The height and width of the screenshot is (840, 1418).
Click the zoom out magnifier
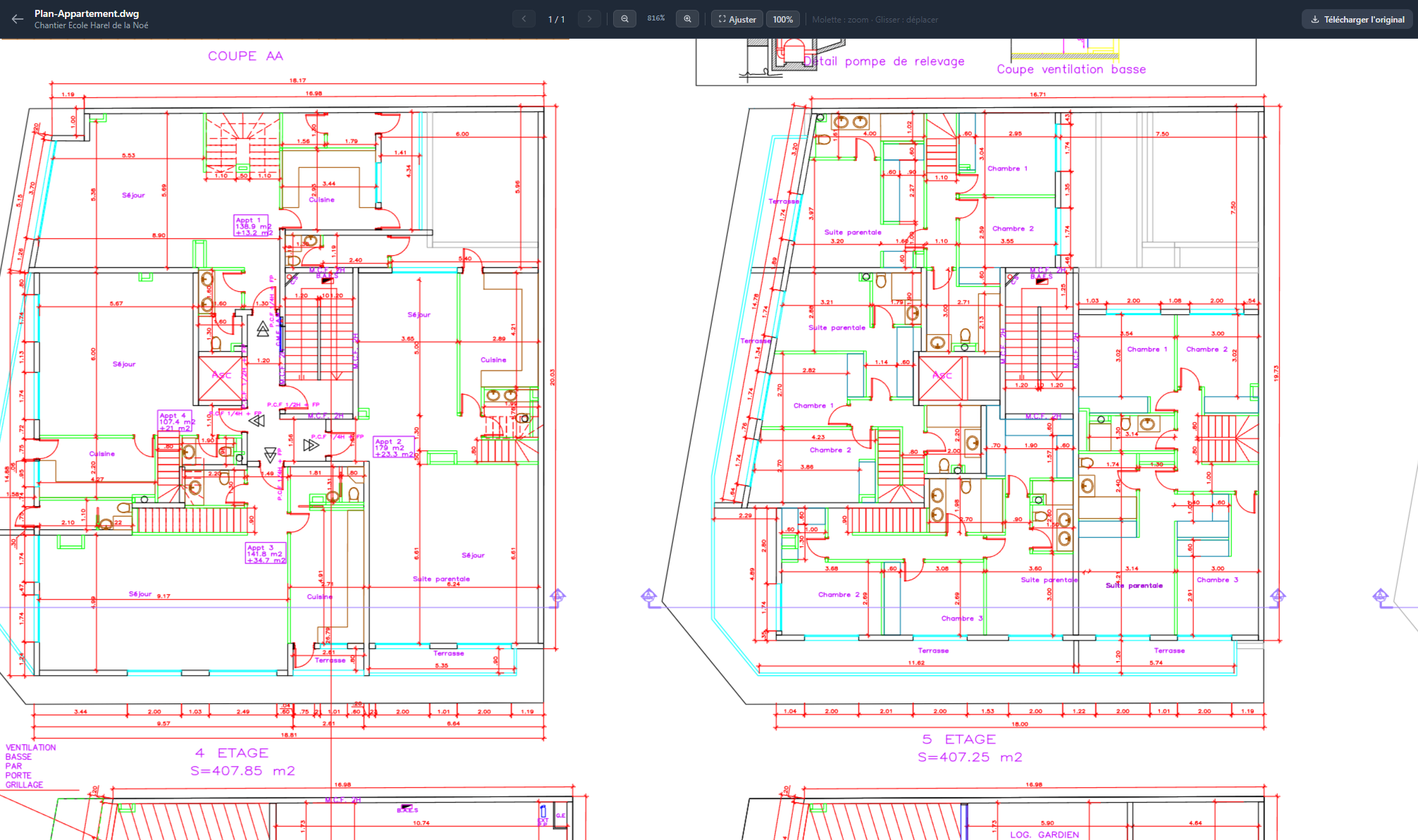pyautogui.click(x=624, y=19)
